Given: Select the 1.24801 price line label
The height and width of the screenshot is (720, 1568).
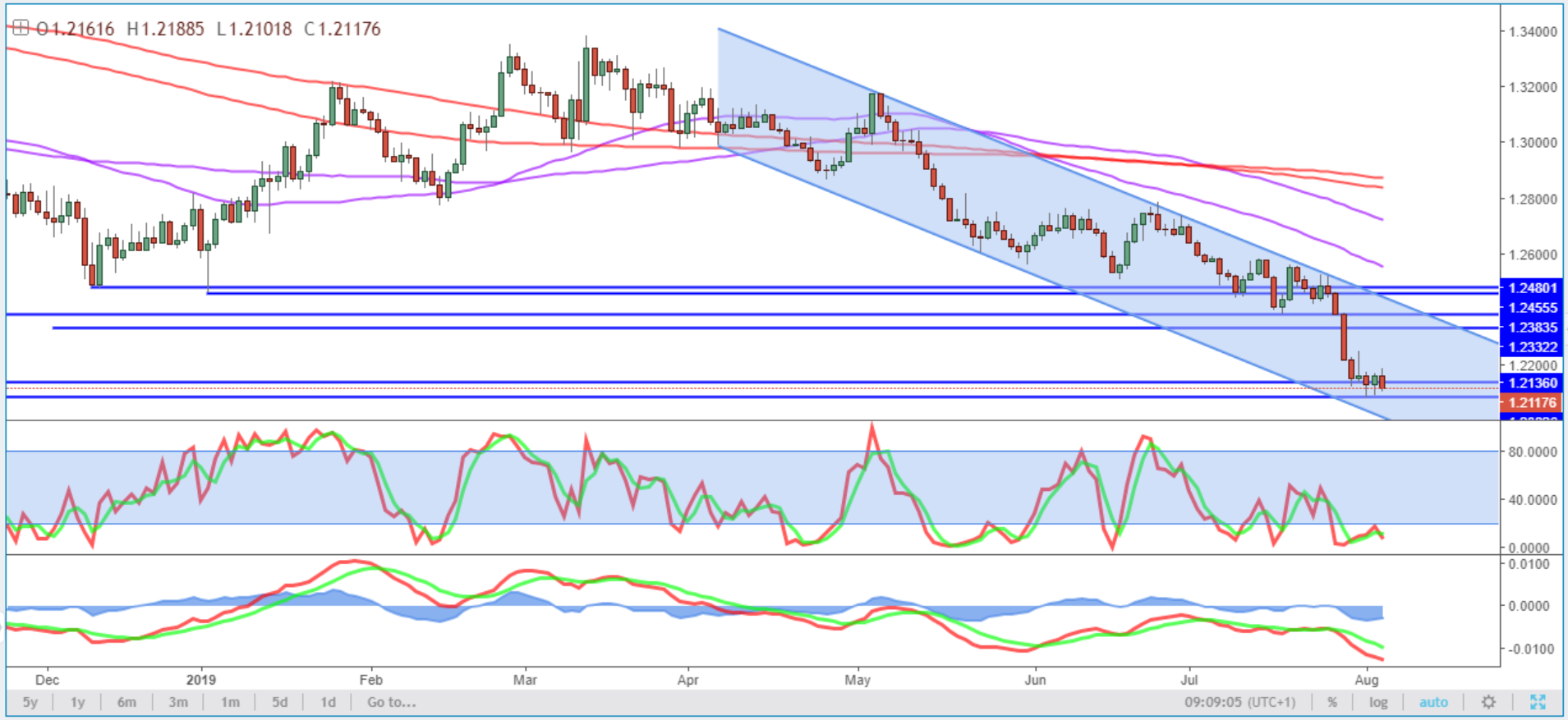Looking at the screenshot, I should [1533, 288].
